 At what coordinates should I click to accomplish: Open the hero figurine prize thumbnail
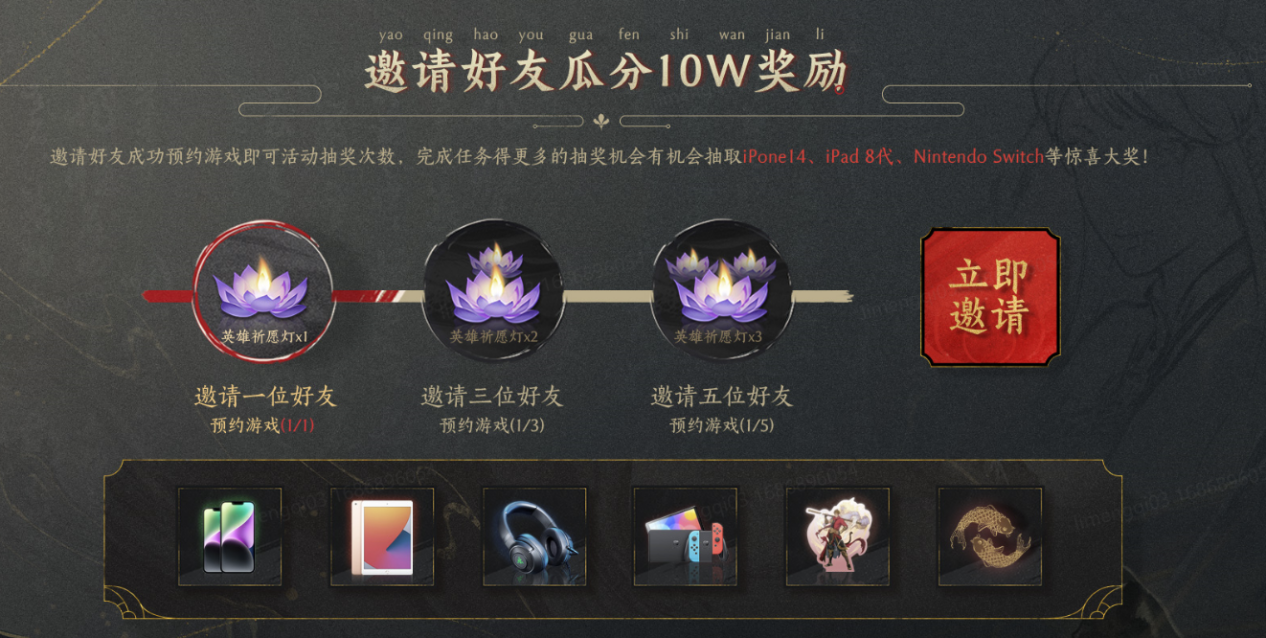pyautogui.click(x=838, y=537)
